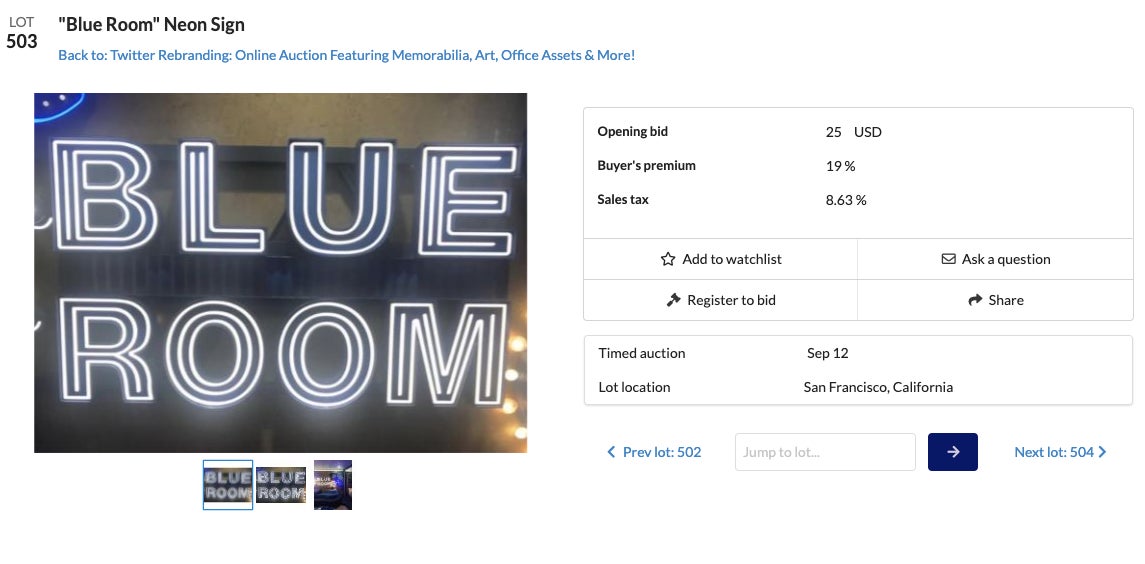Select the third thumbnail image

click(333, 485)
